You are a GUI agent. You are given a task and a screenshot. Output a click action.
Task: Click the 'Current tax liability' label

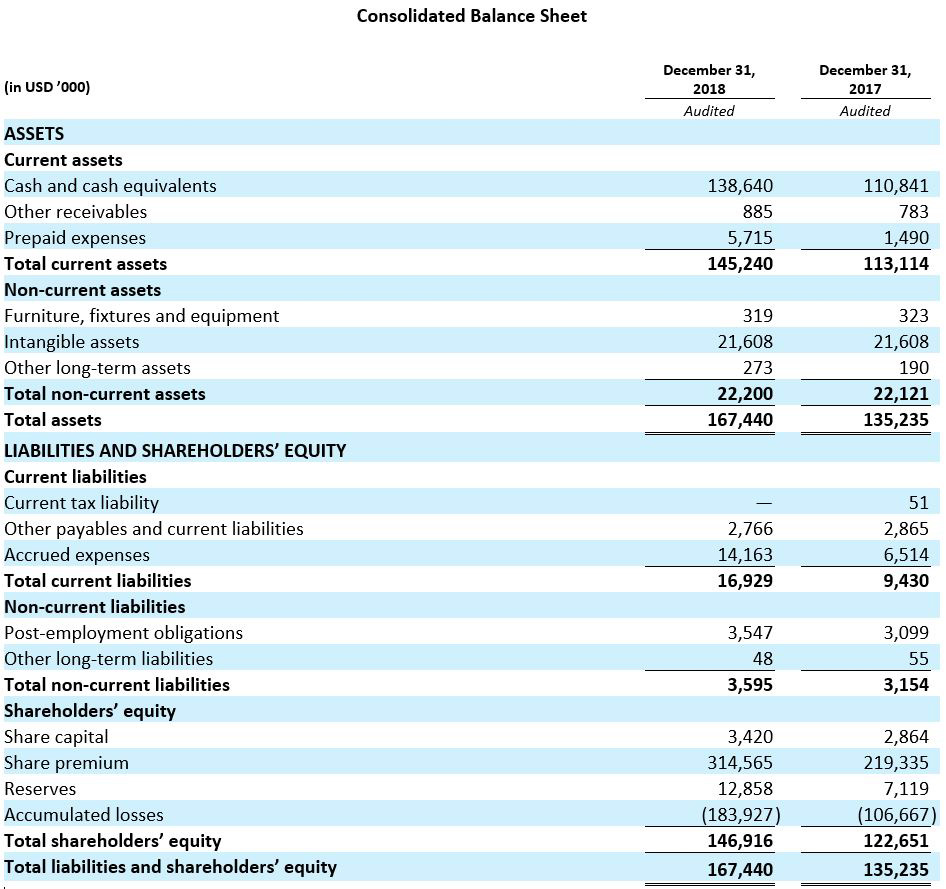pyautogui.click(x=81, y=503)
